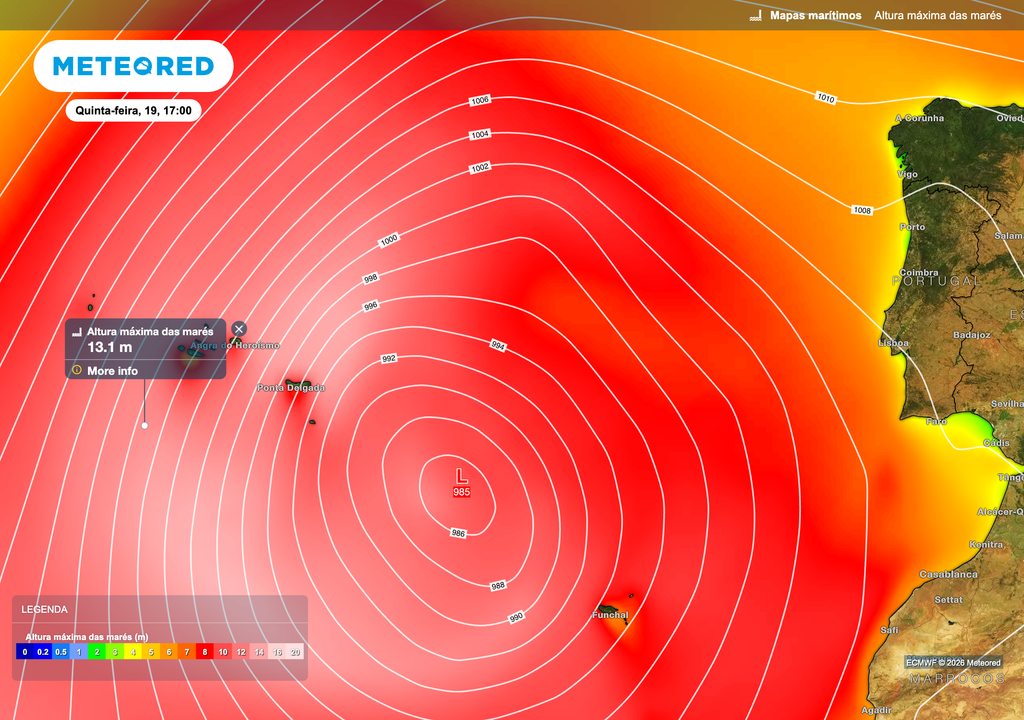Click the white map point marker dot
1024x720 pixels.
[145, 425]
